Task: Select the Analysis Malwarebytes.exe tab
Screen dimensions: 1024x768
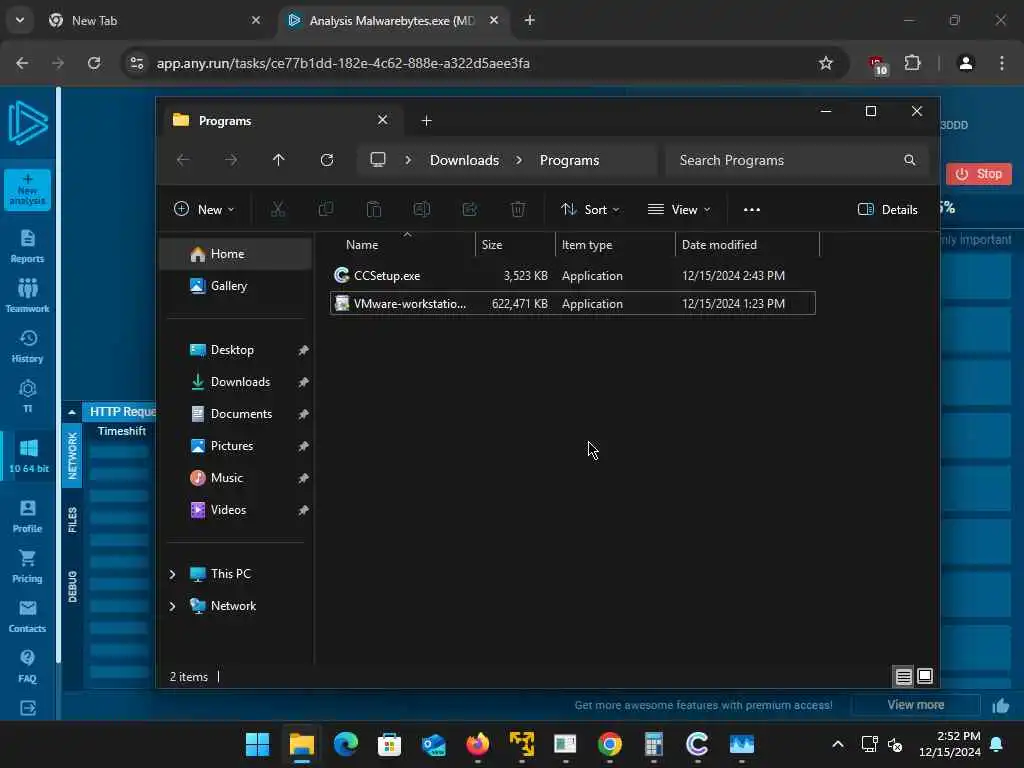Action: point(392,20)
